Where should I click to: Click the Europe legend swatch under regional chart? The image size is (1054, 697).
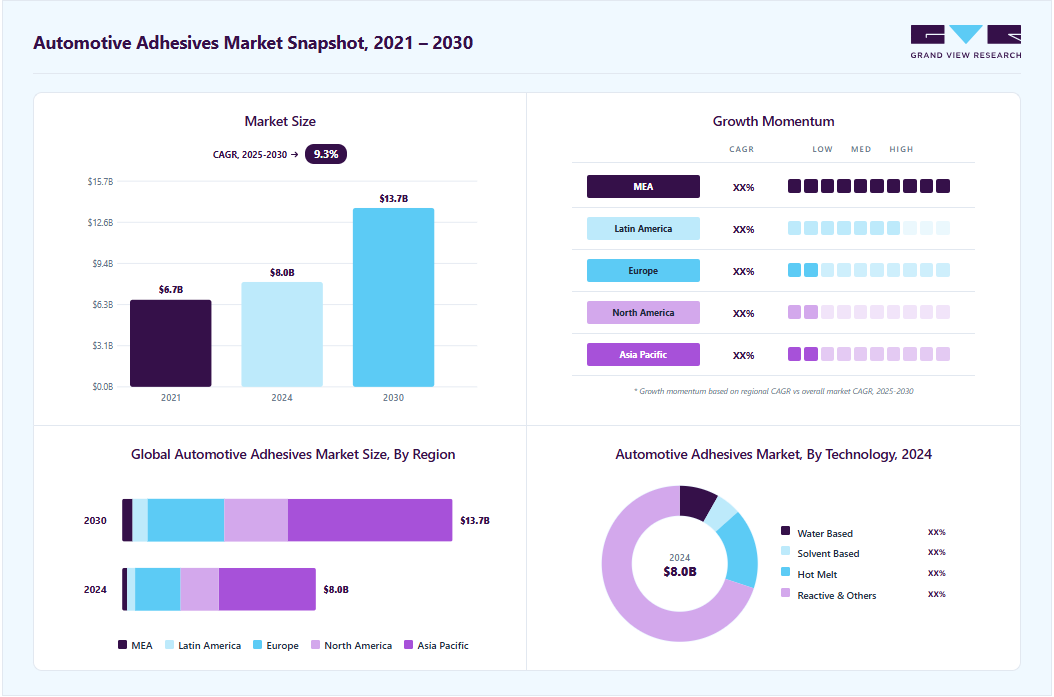(x=257, y=645)
